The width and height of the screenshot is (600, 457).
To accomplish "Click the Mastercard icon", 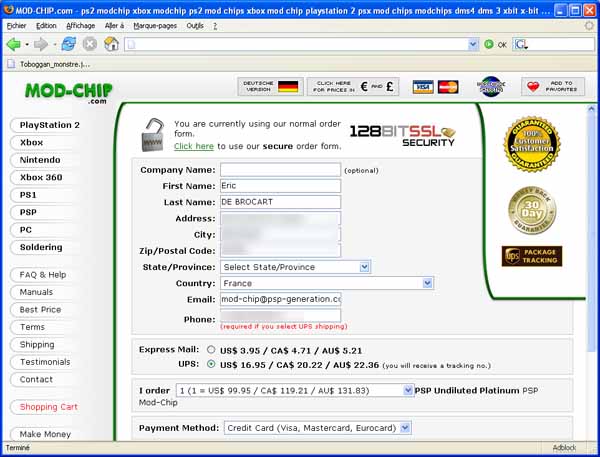I will (448, 87).
